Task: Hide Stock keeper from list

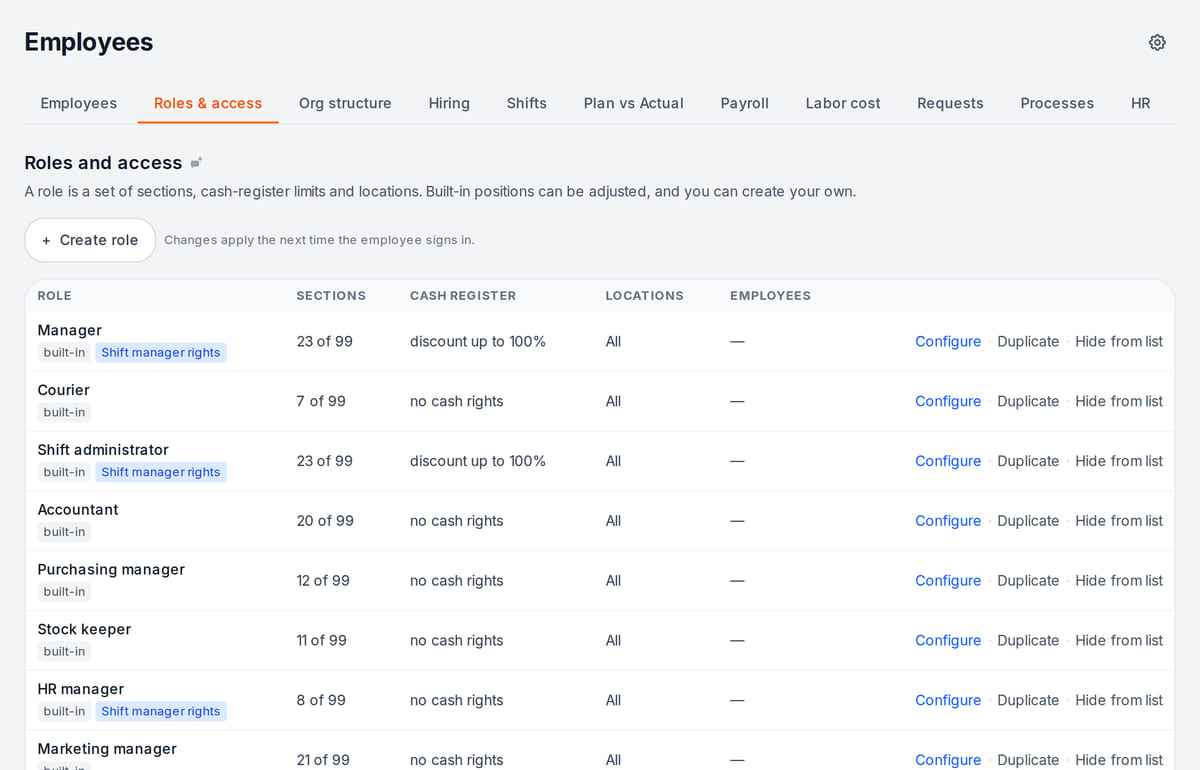Action: pos(1119,641)
